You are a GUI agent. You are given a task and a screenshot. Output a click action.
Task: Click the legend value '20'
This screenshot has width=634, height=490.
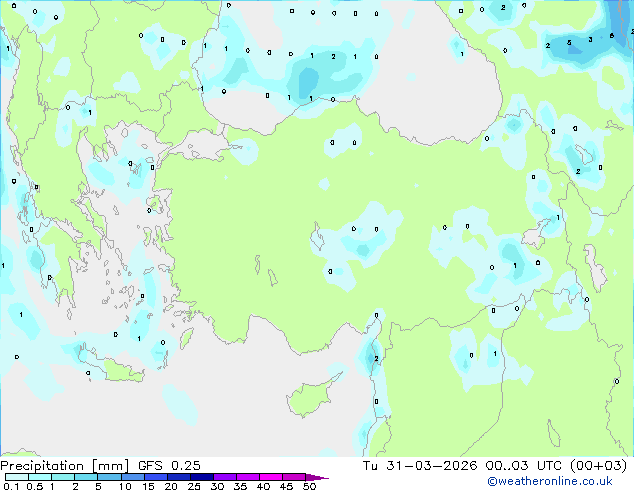click(171, 486)
